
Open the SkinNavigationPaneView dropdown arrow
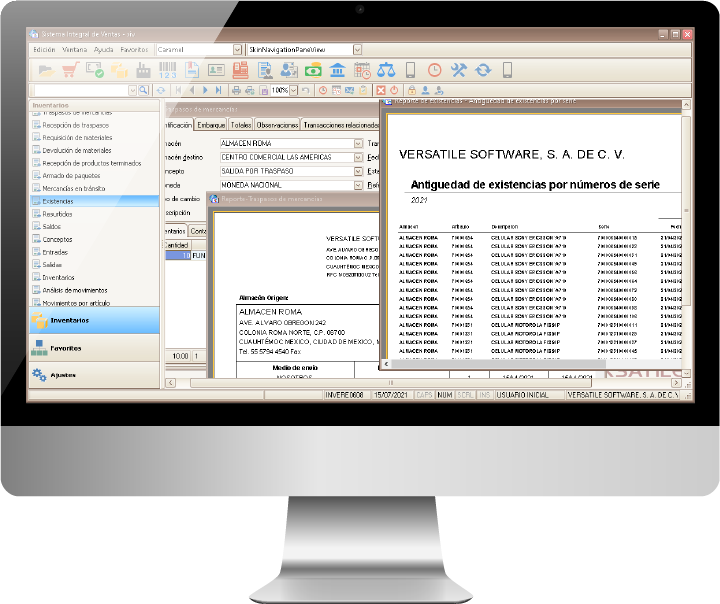click(357, 49)
